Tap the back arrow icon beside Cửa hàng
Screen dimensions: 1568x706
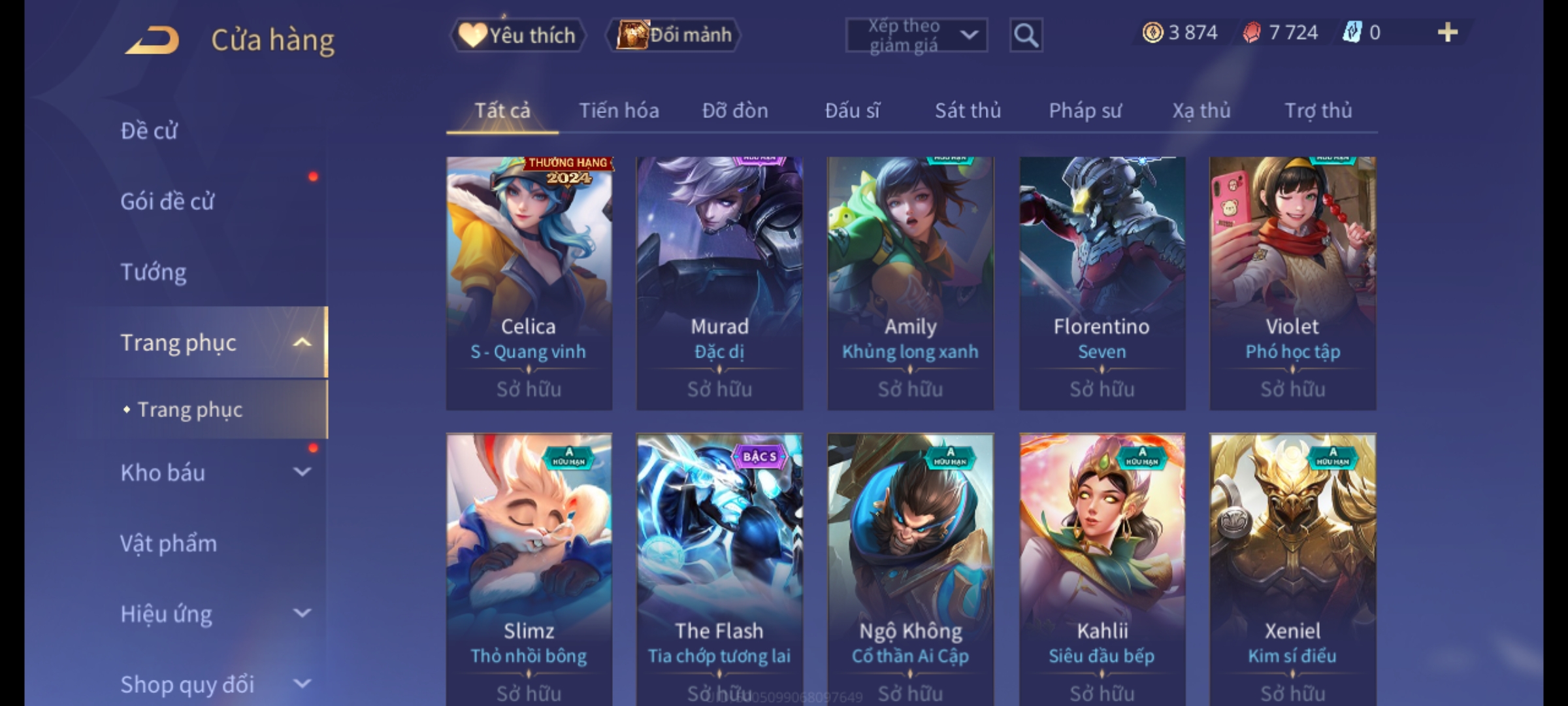pos(153,40)
